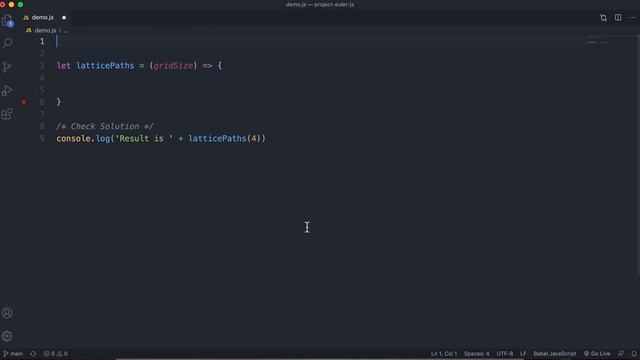The height and width of the screenshot is (360, 640).
Task: Click the Synchronize Changes icon in status bar
Action: click(x=33, y=354)
